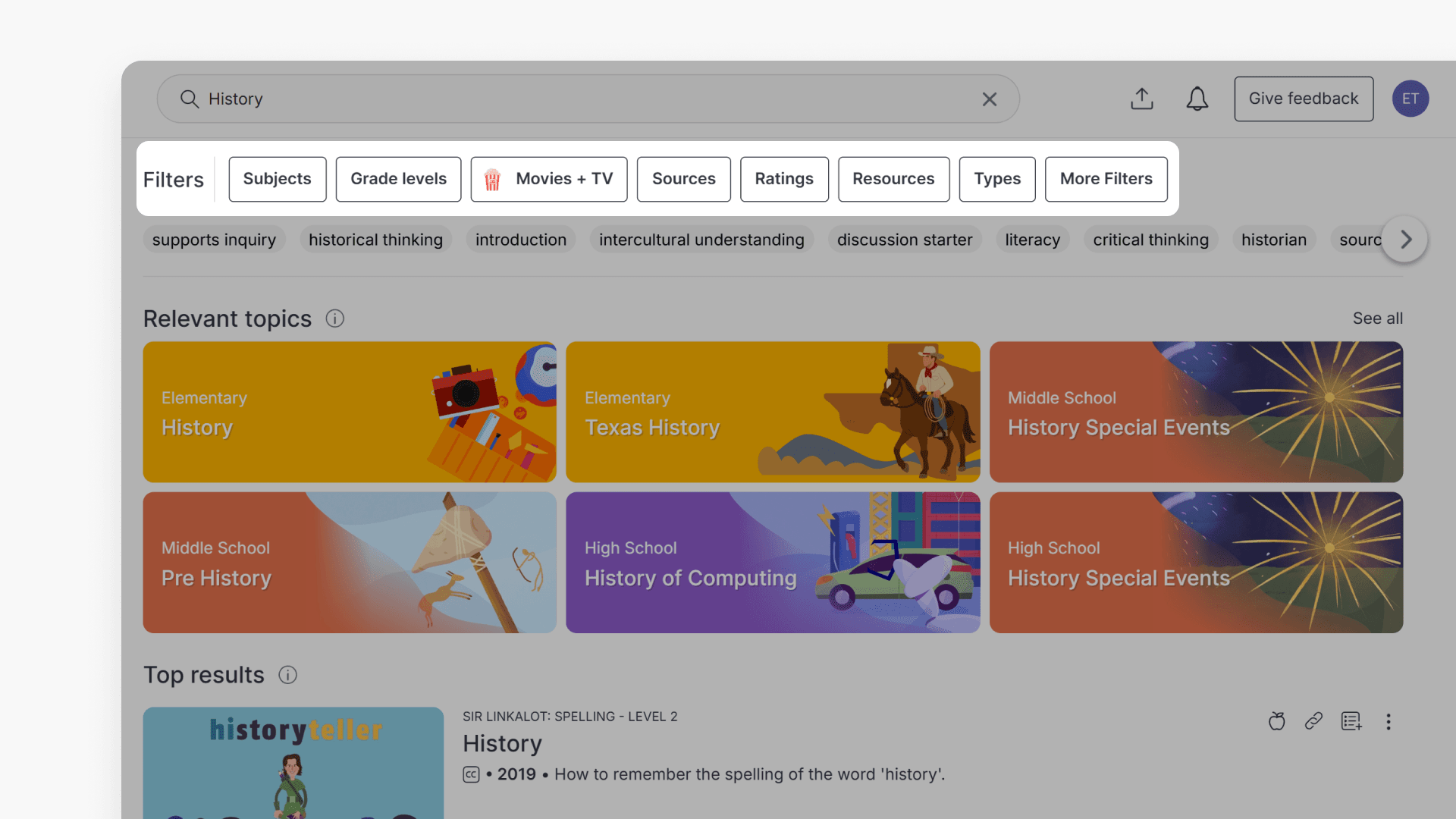
Task: Expand More Filters options
Action: [x=1106, y=179]
